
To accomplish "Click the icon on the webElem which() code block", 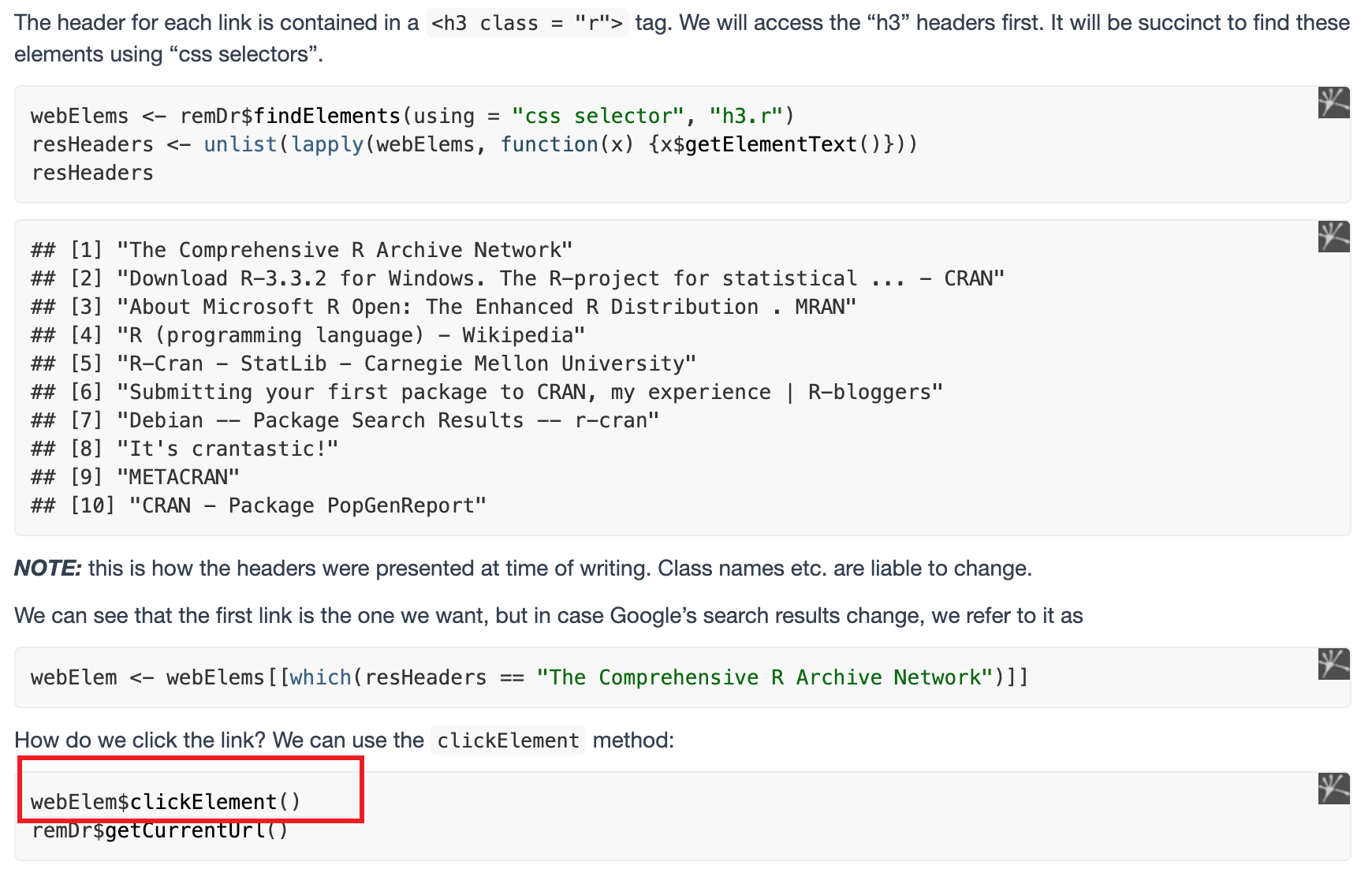I will [x=1333, y=664].
